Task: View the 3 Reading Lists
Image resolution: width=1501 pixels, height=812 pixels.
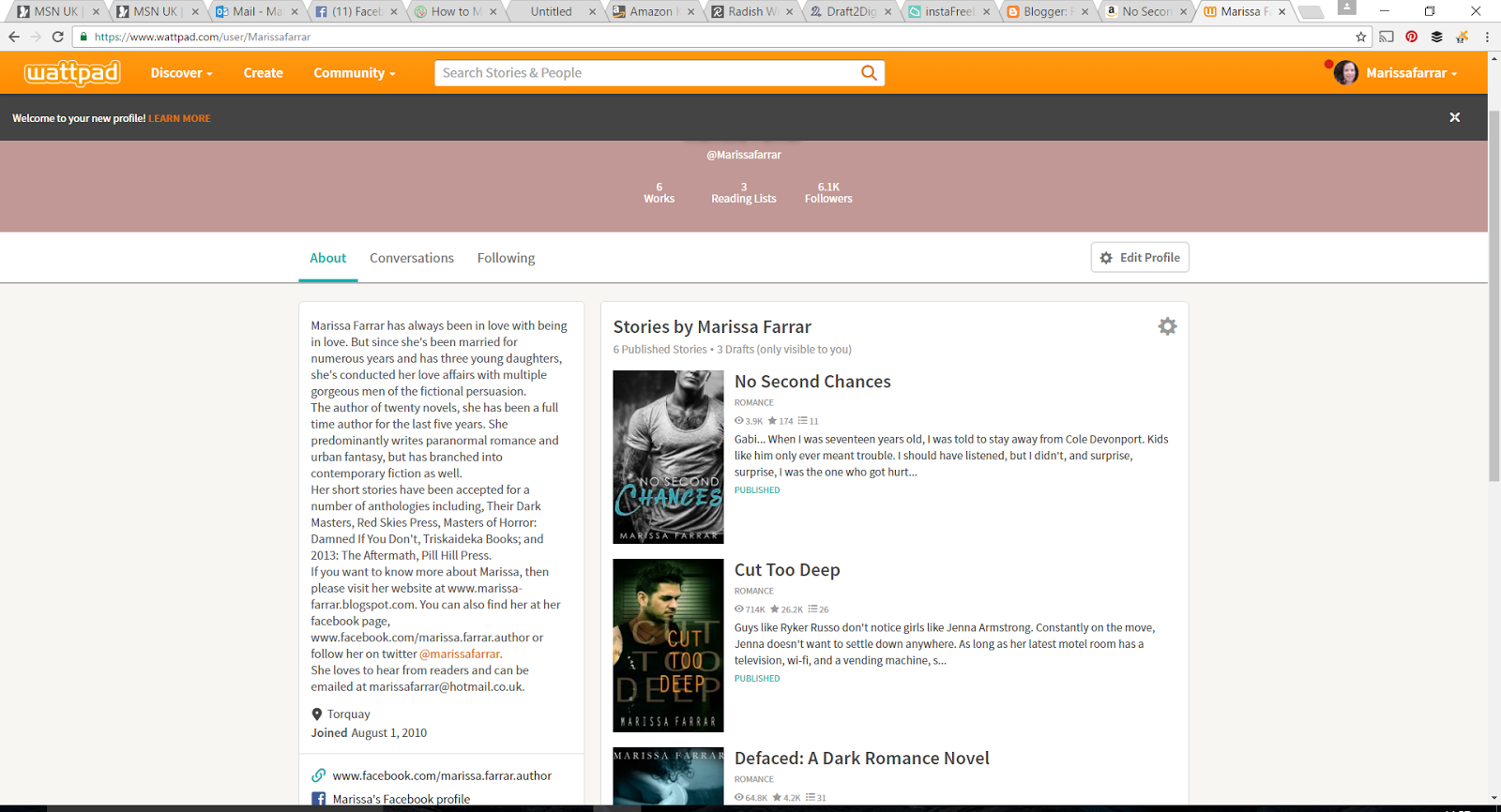Action: [743, 192]
